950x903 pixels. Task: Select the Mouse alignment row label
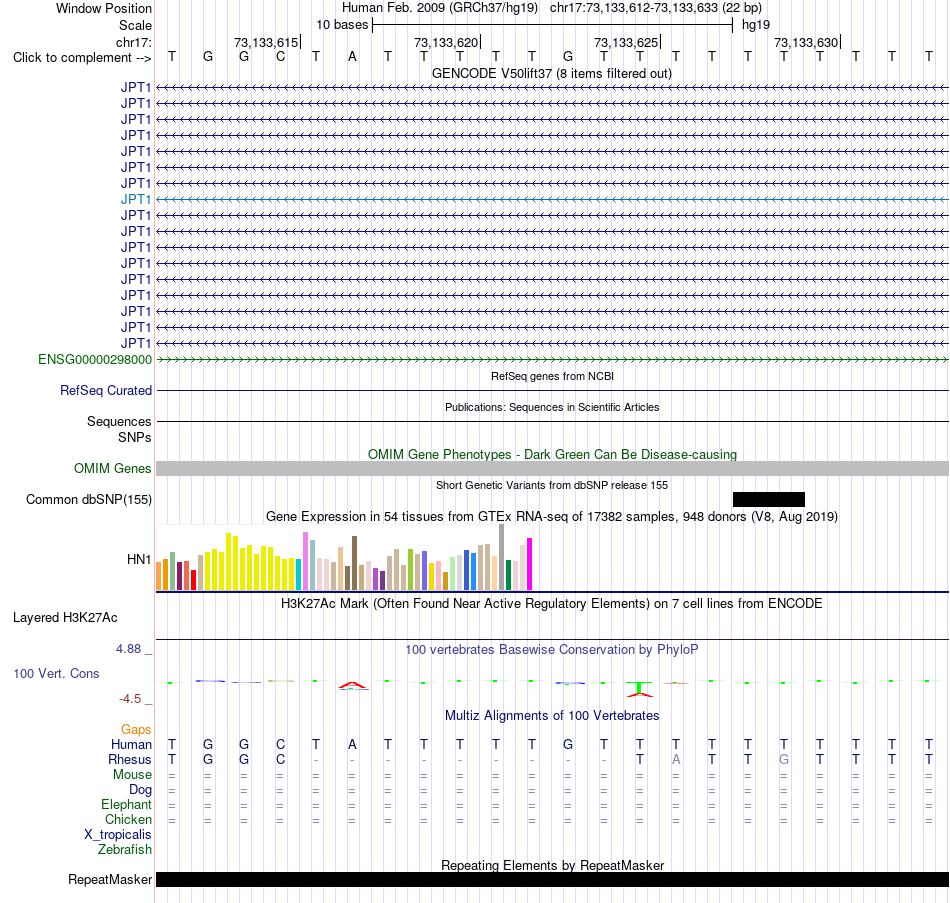pyautogui.click(x=132, y=775)
